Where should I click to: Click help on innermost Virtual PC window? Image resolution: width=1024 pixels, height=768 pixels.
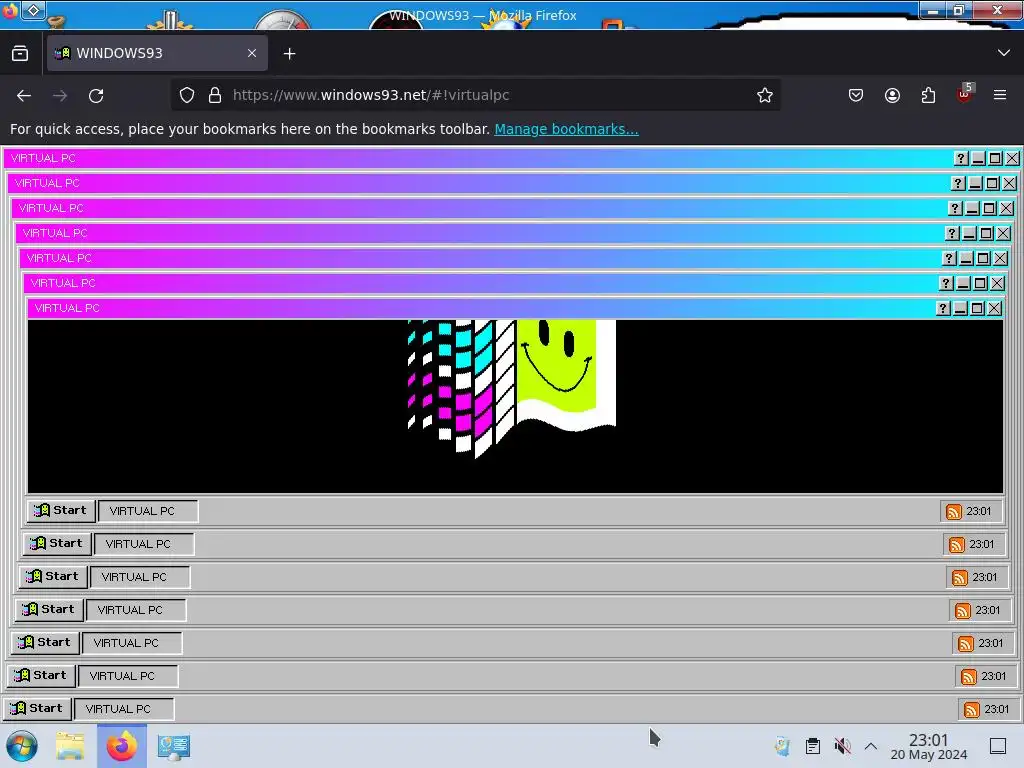(x=943, y=308)
